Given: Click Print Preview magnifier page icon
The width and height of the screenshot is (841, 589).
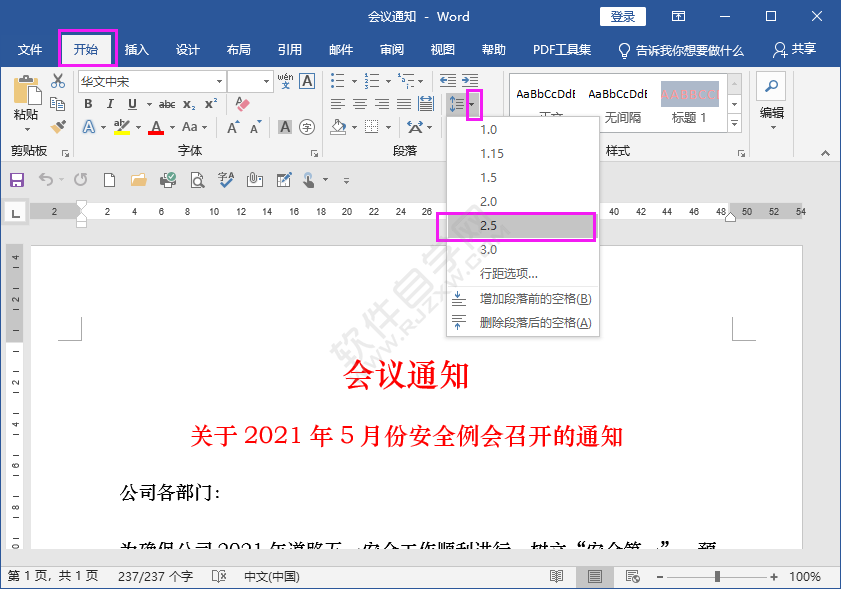Looking at the screenshot, I should (x=197, y=180).
